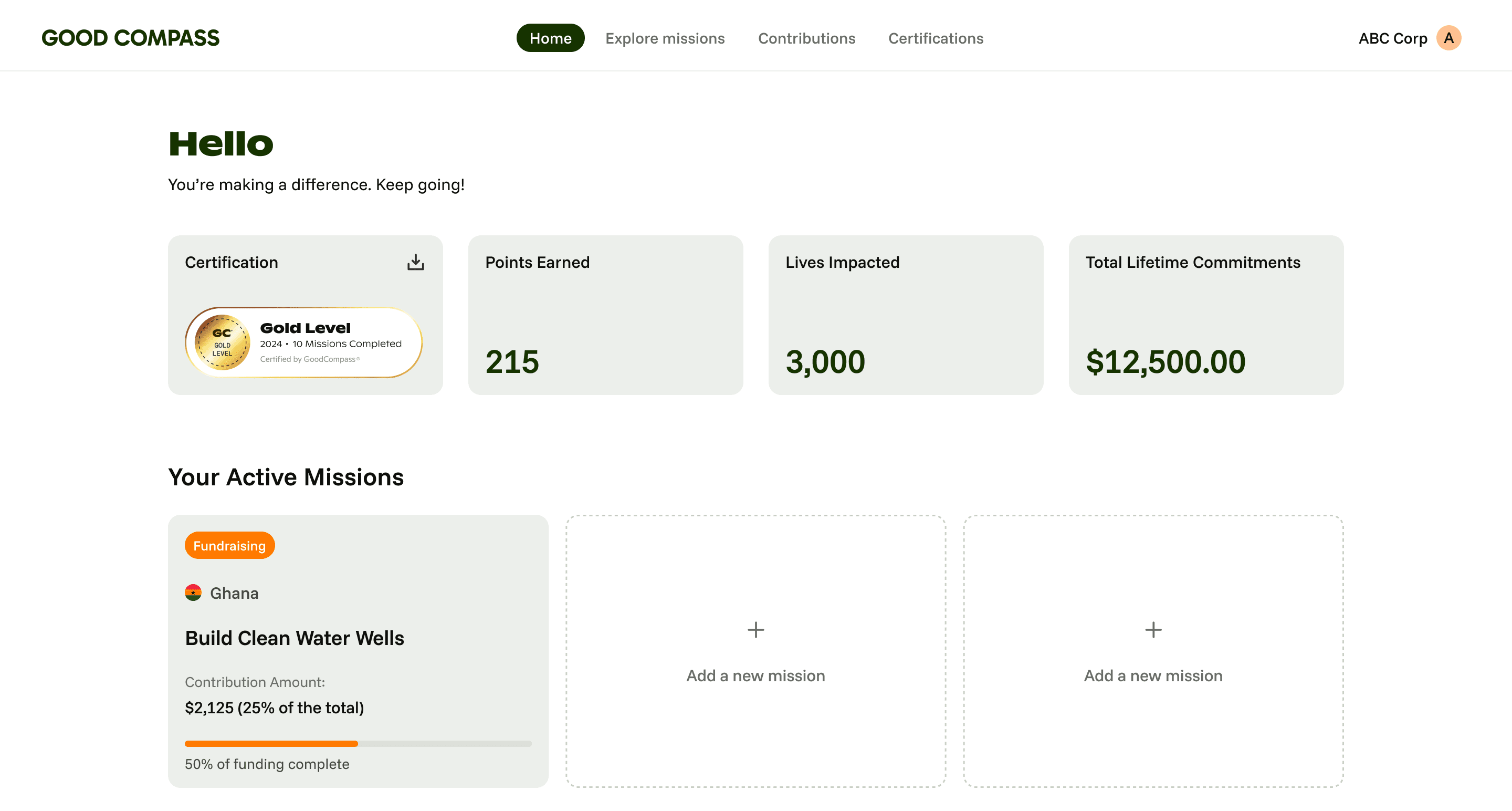Screen dimensions: 1512x811
Task: Click the orange 'A' profile avatar
Action: point(1448,38)
